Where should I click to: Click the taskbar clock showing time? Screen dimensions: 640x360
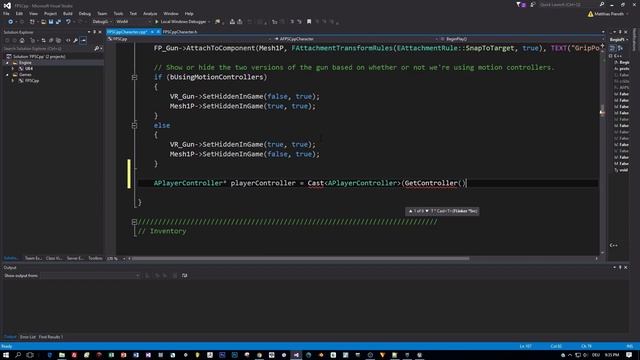tap(612, 355)
